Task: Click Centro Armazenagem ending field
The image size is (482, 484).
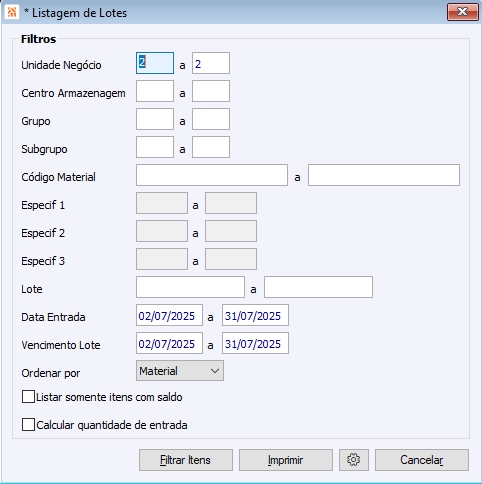Action: tap(211, 91)
